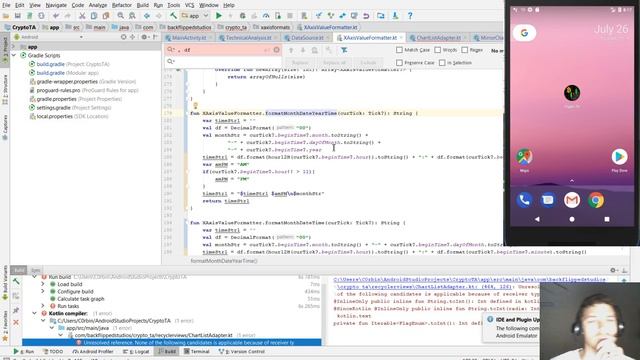Switch to ChartListAdapter.kt editor tab
Screen dimensions: 640x360
[x=438, y=38]
